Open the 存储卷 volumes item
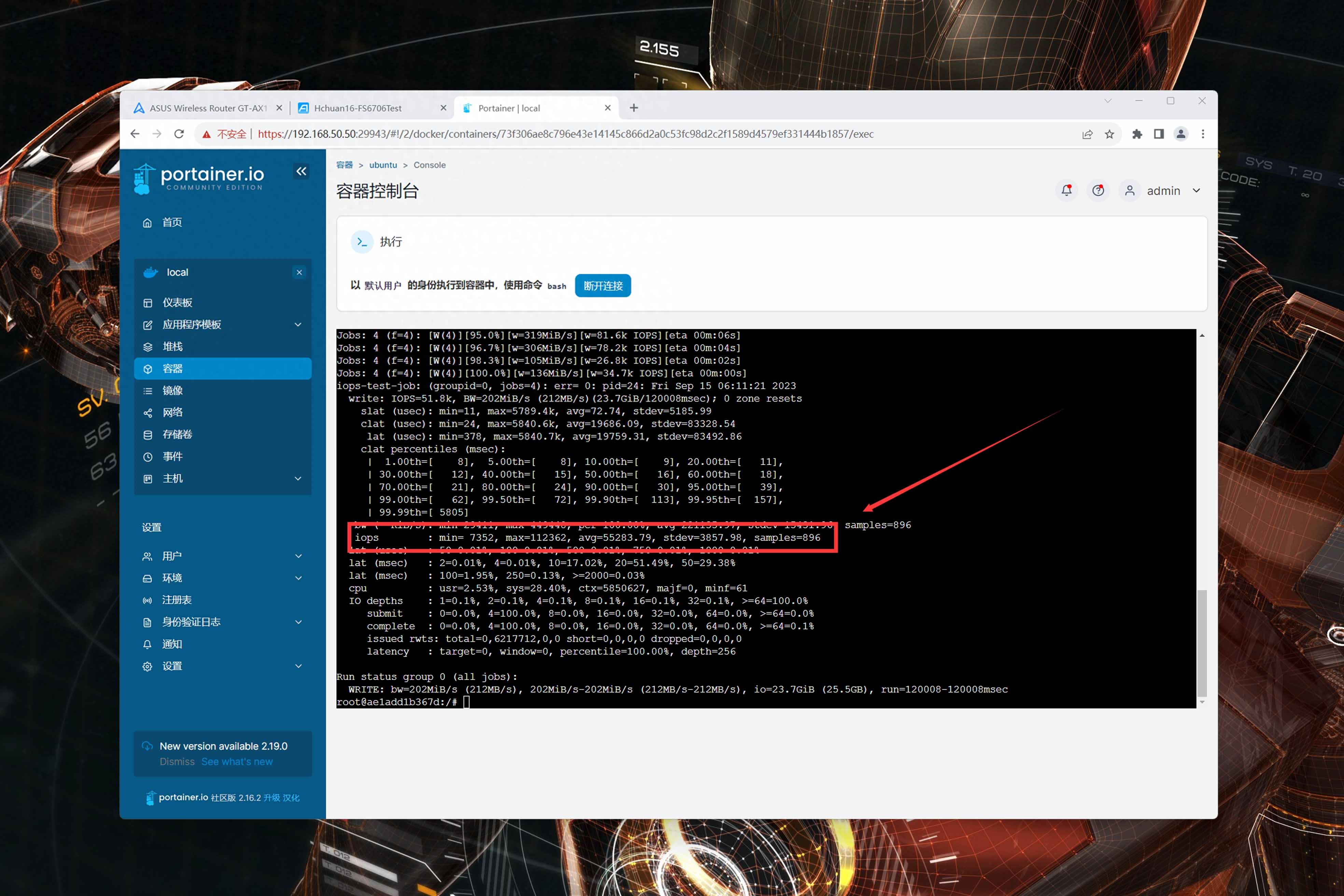This screenshot has height=896, width=1344. pos(177,434)
